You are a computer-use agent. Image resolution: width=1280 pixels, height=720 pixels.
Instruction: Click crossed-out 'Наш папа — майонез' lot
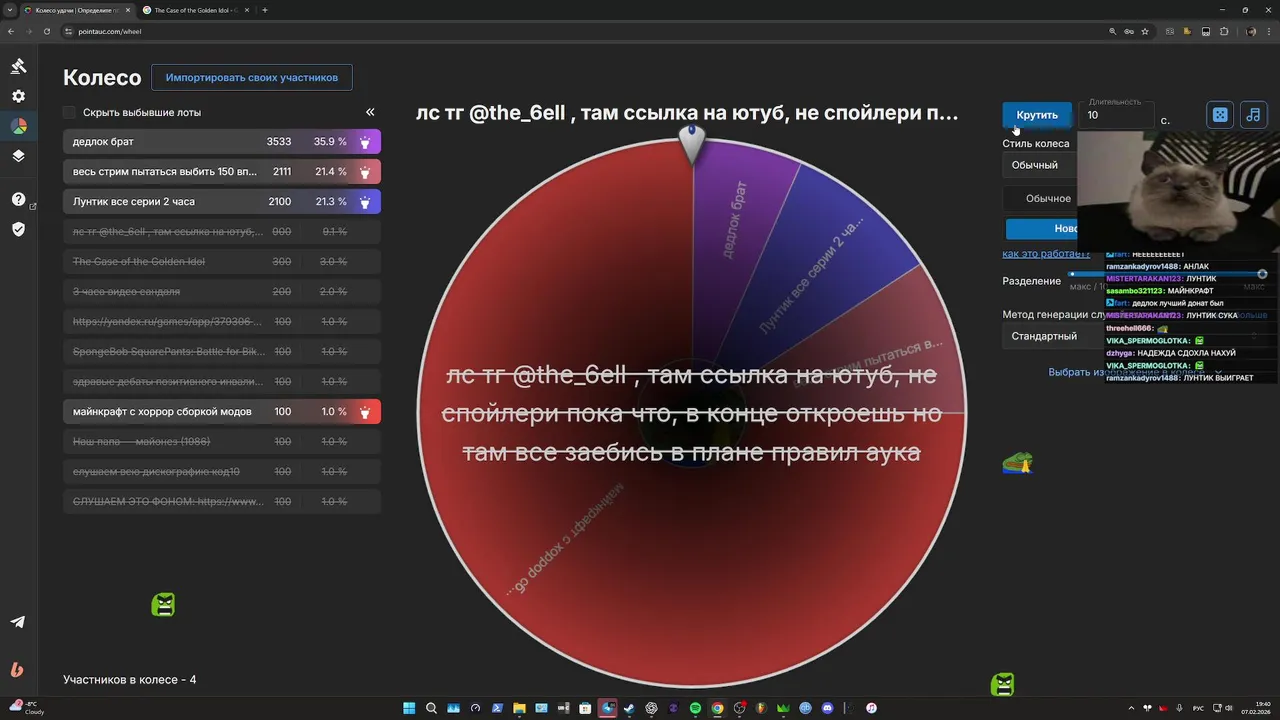coord(222,442)
